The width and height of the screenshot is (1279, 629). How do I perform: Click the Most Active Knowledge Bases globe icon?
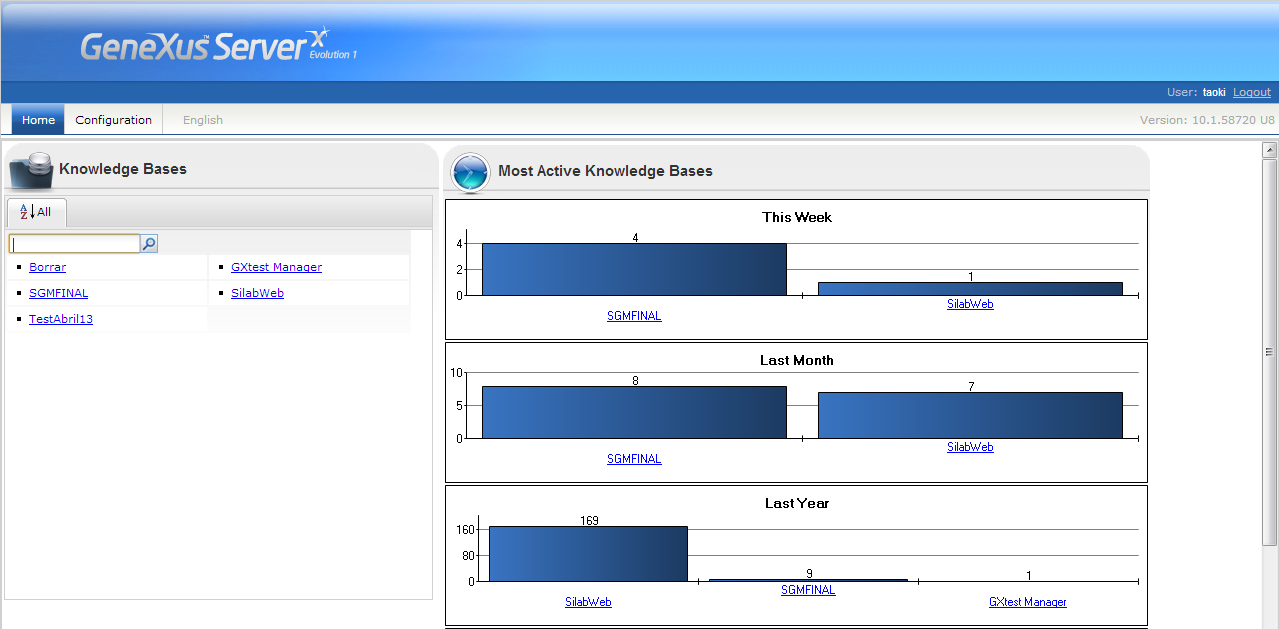(x=471, y=172)
